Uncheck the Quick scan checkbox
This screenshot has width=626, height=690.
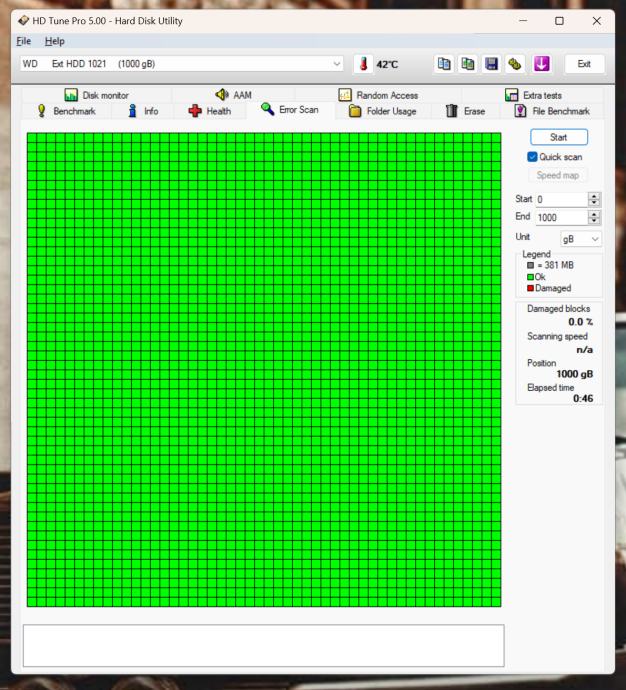tap(532, 157)
